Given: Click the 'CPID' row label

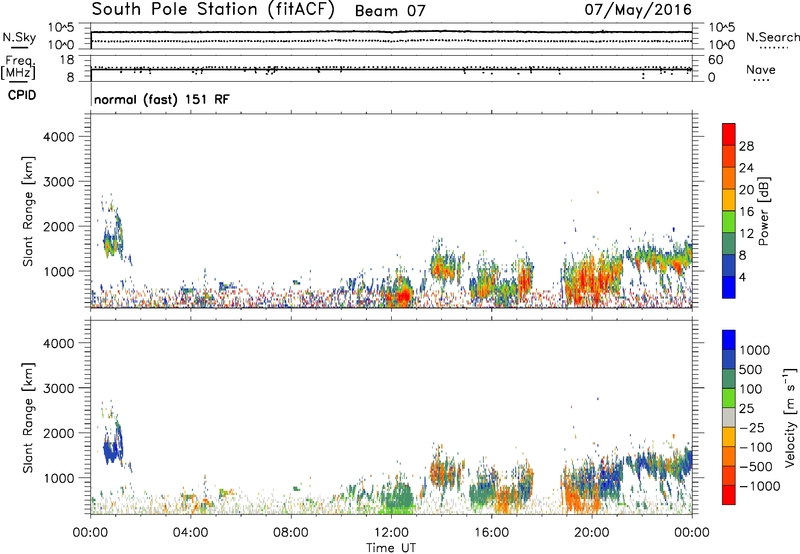Looking at the screenshot, I should 22,95.
